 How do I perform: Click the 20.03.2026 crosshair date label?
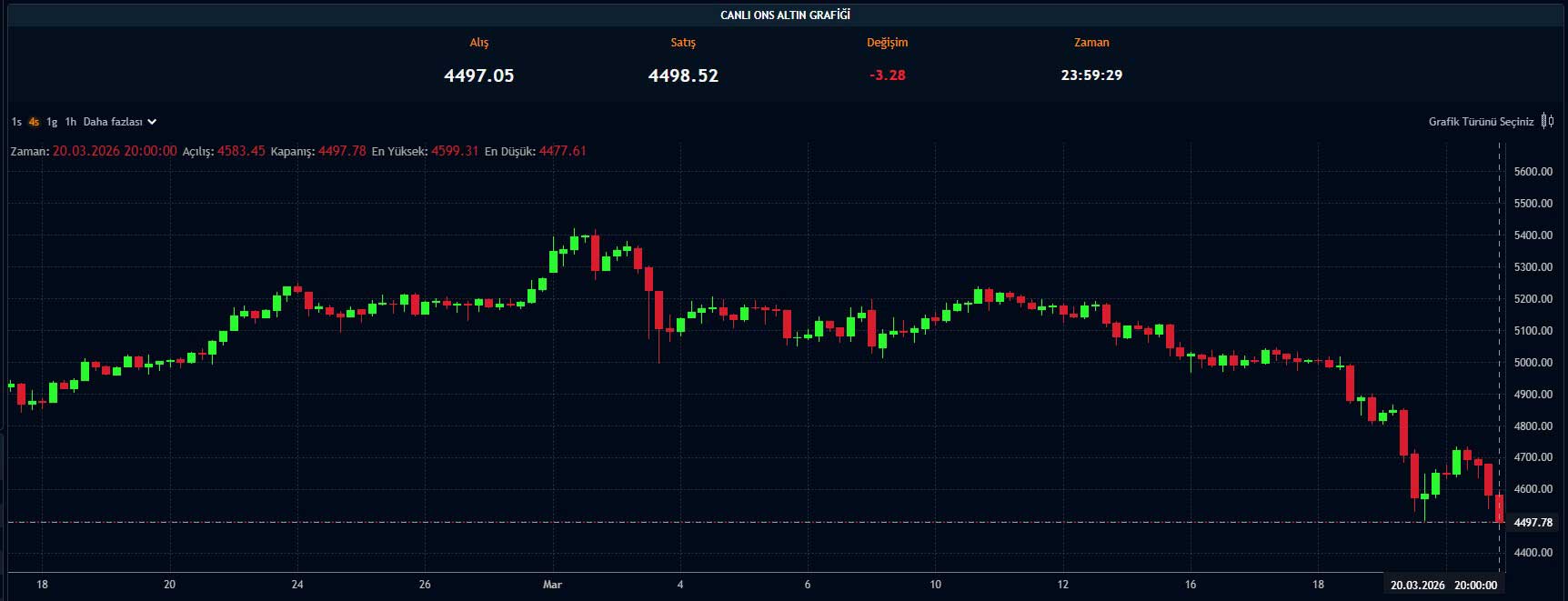coord(1417,586)
